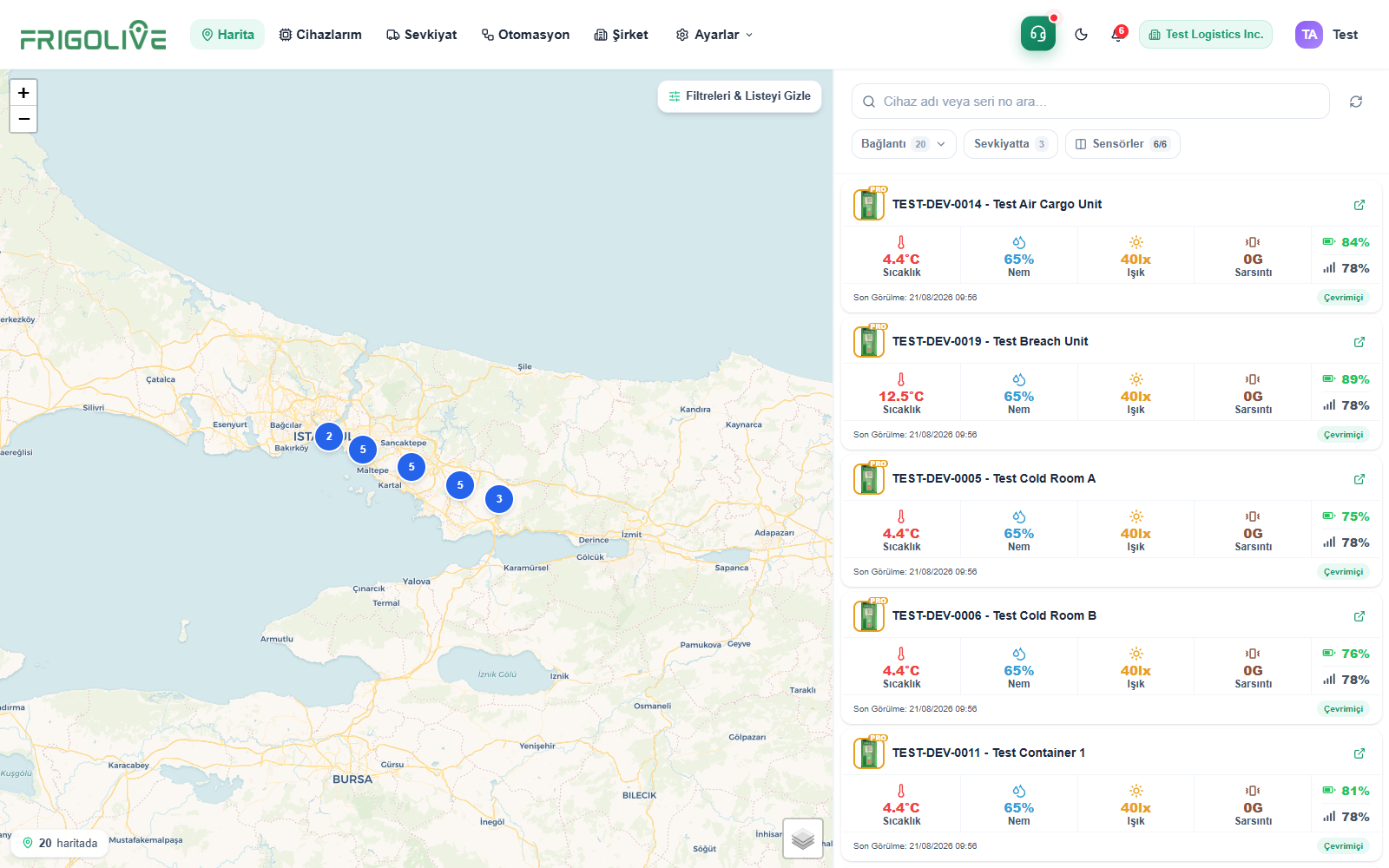Screen dimensions: 1389x868
Task: Select TEST-DEV-0005 - Test Cold Room A title
Action: click(994, 479)
